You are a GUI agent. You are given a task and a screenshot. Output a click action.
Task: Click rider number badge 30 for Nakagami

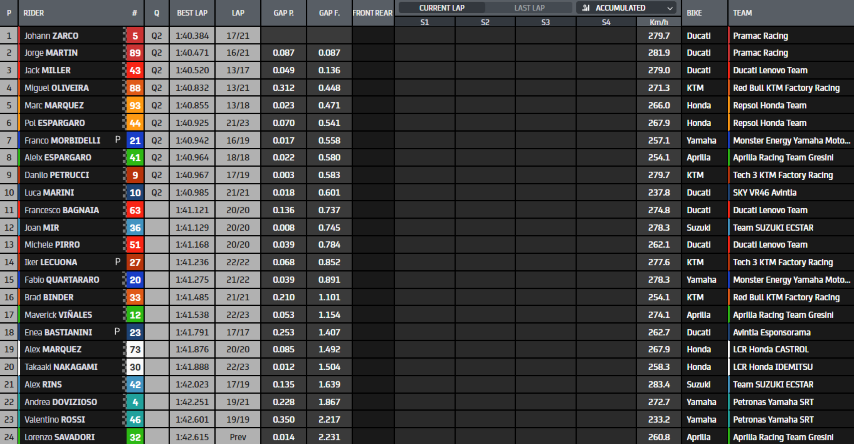click(x=135, y=367)
